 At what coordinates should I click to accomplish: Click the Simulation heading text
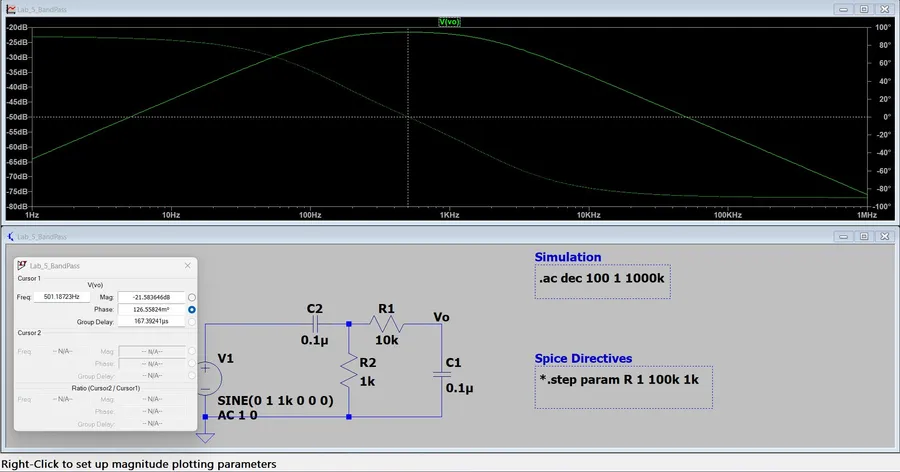pyautogui.click(x=568, y=257)
